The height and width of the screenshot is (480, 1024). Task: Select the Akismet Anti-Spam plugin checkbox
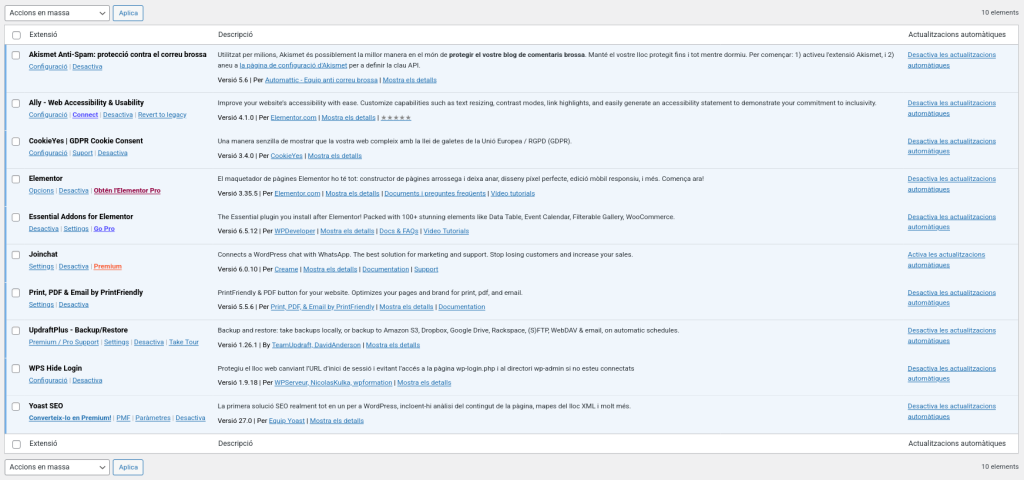click(x=16, y=55)
